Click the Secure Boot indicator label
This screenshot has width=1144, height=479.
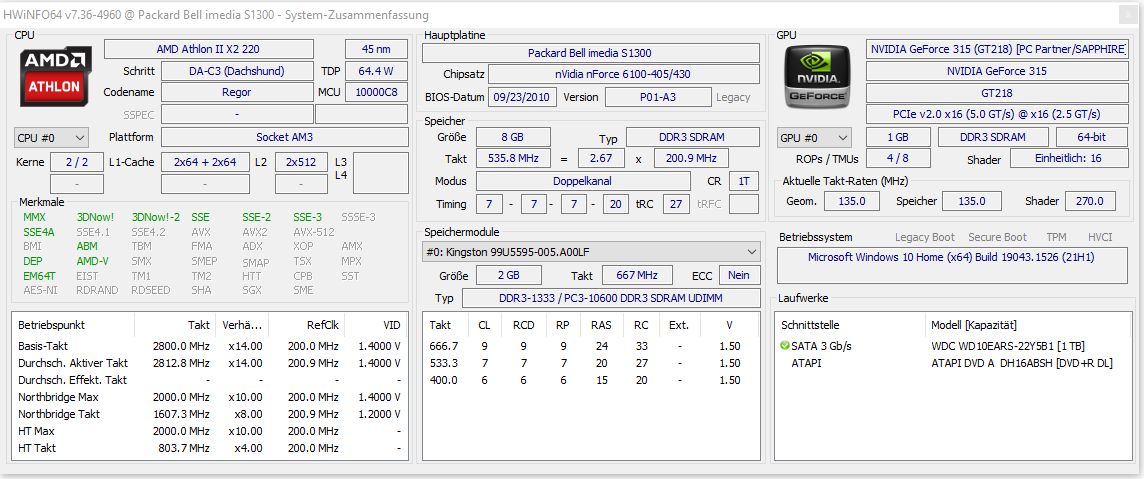[x=997, y=237]
